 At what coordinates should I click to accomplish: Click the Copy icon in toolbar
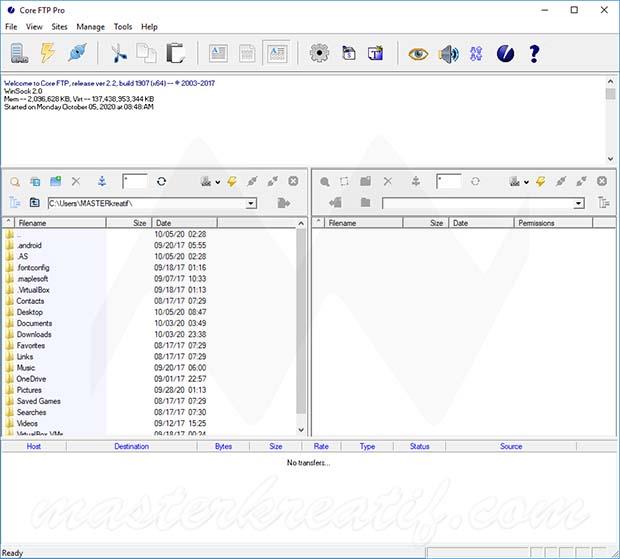146,53
